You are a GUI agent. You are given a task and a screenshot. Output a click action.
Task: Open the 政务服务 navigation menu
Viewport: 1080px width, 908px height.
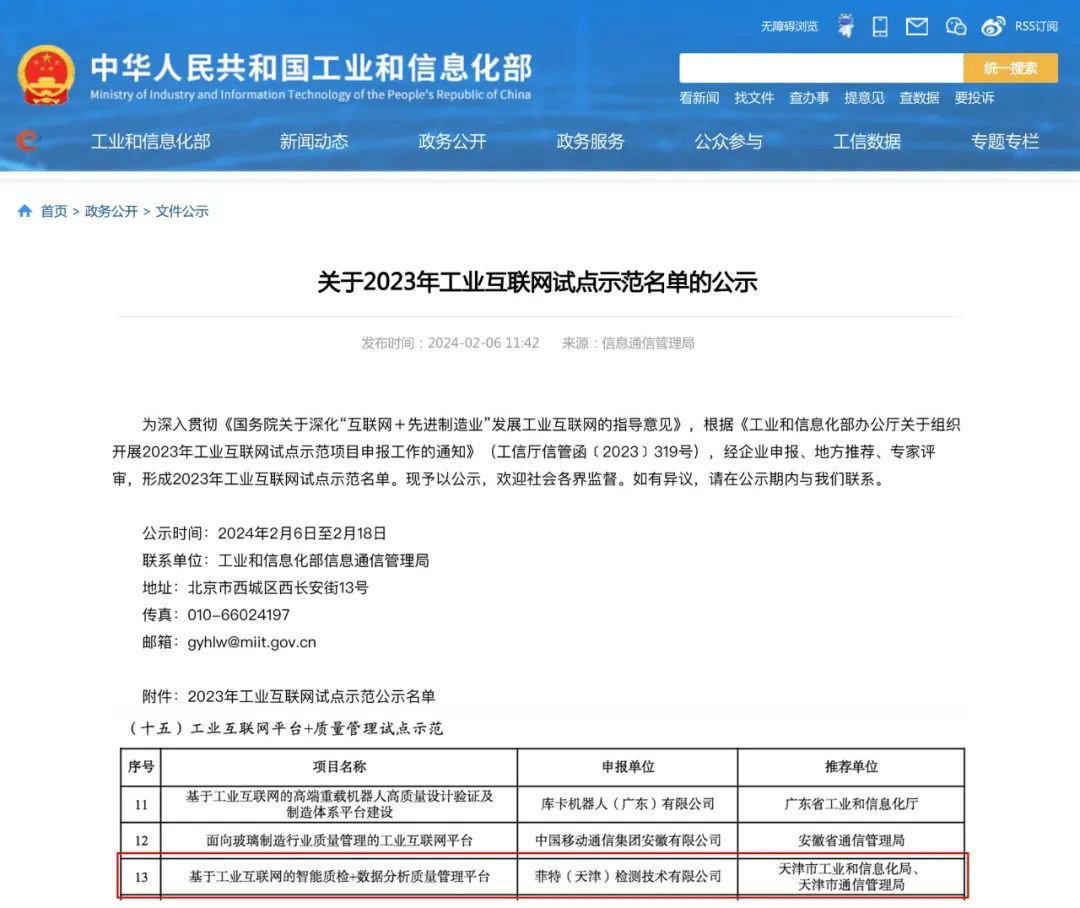[590, 141]
